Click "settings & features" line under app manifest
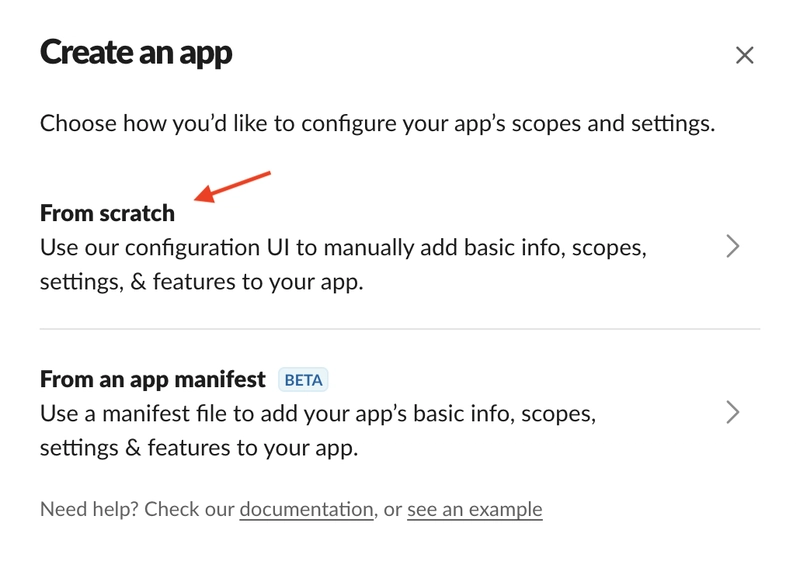Viewport: 800px width, 568px height. pos(198,448)
